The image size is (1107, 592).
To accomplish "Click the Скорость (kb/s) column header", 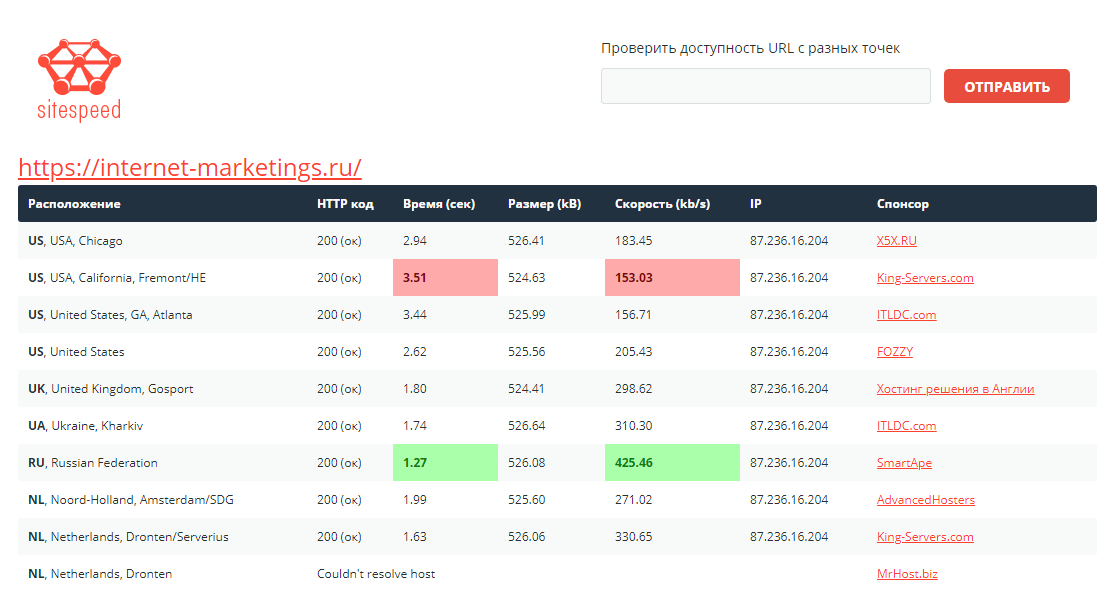I will [x=662, y=204].
